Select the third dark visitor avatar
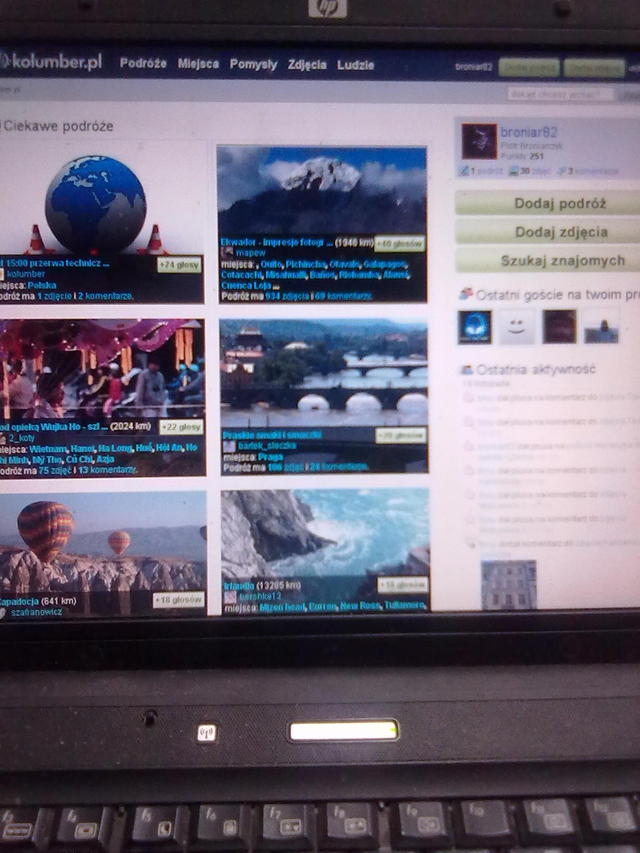Image resolution: width=640 pixels, height=853 pixels. coord(559,326)
